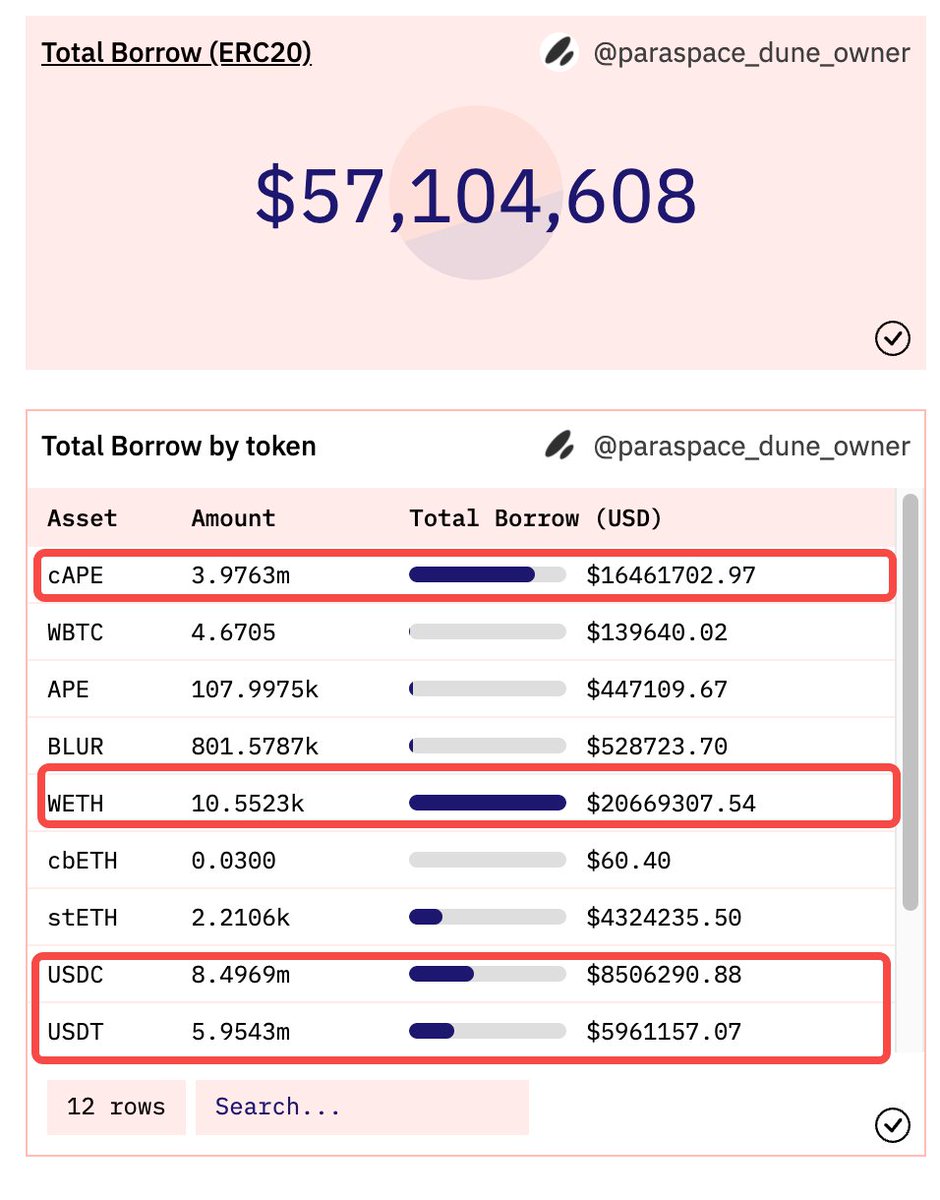This screenshot has width=940, height=1200.
Task: Open @paraspace_dune_owner profile in top card
Action: click(752, 53)
